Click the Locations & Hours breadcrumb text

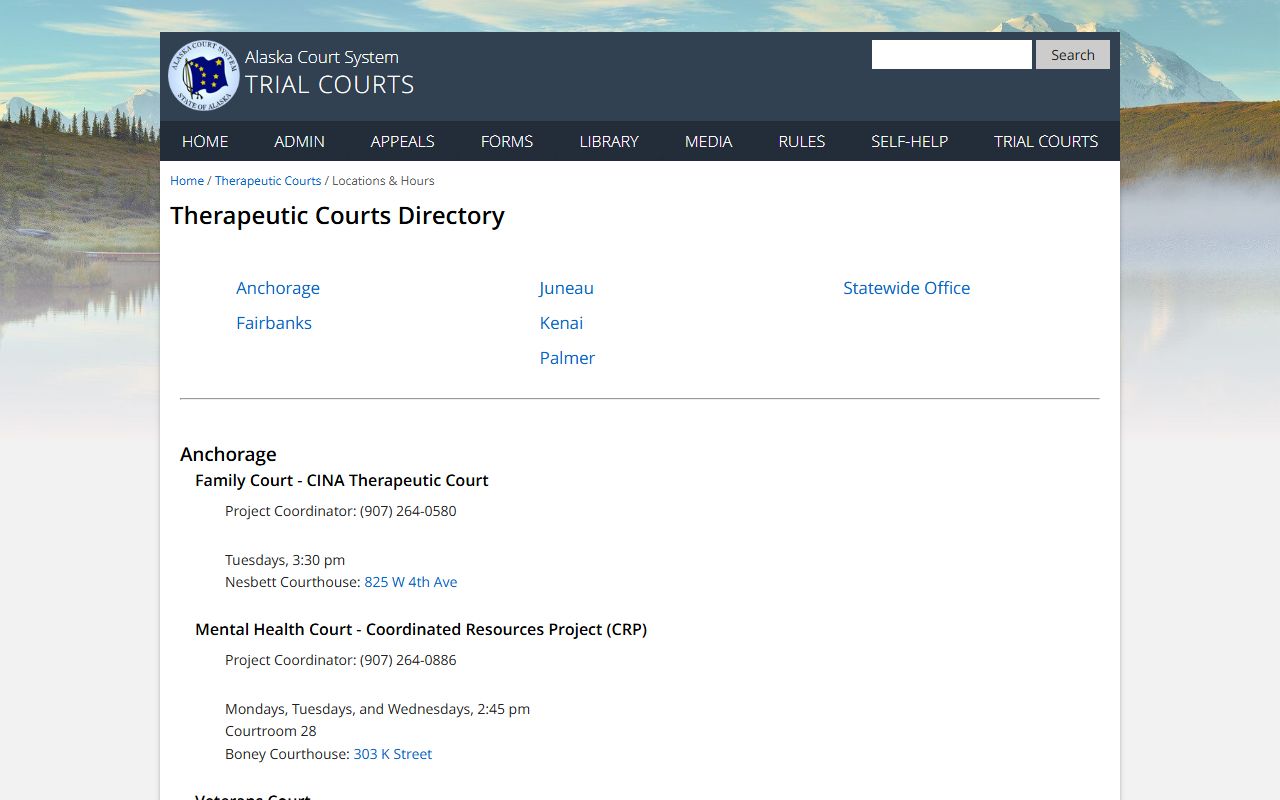point(383,181)
